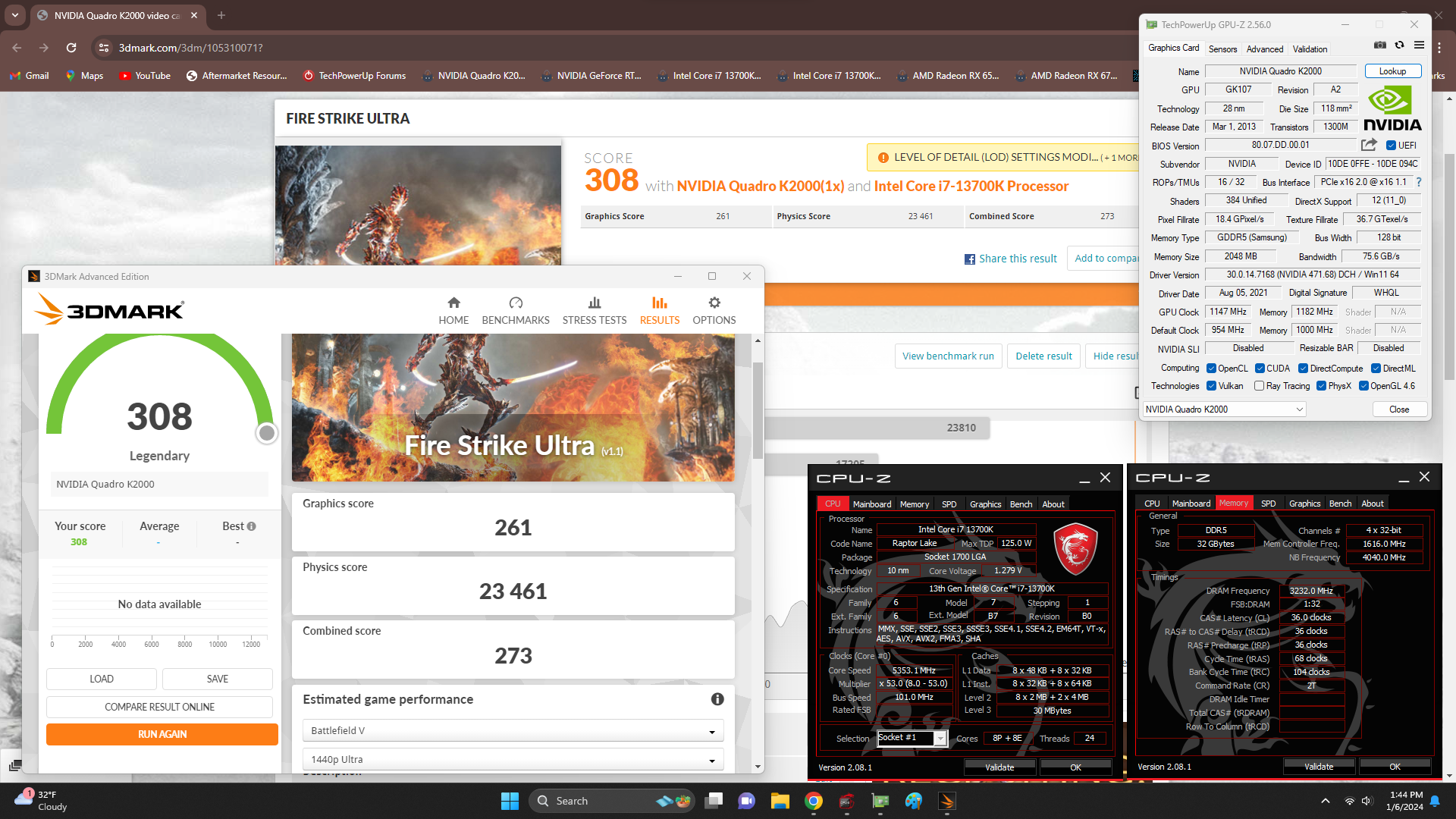This screenshot has height=819, width=1456.
Task: Click BIOS export share icon in GPU-Z
Action: coord(1369,145)
